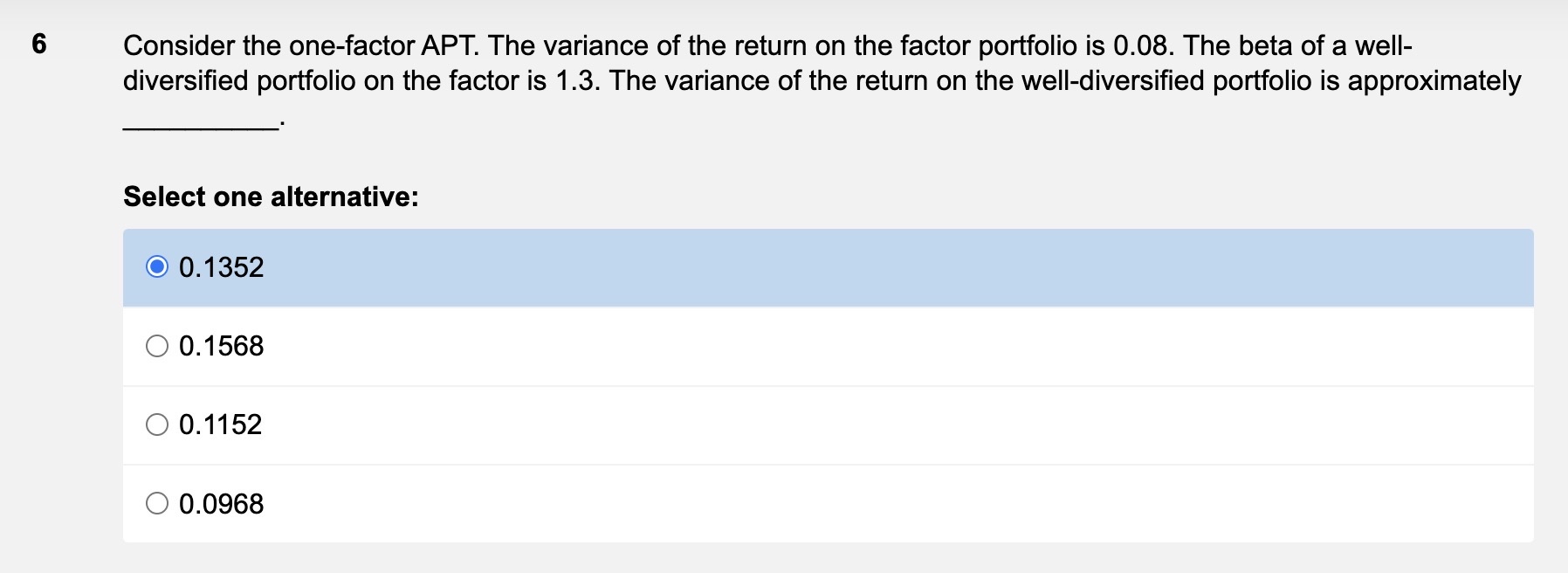Click the currently selected answer

(221, 267)
